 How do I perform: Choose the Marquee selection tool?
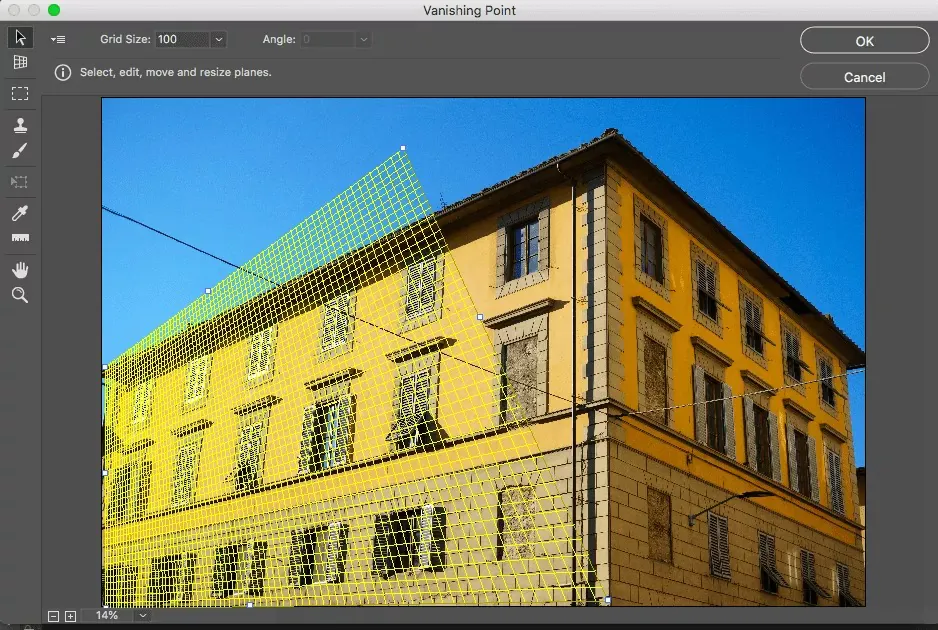point(20,94)
